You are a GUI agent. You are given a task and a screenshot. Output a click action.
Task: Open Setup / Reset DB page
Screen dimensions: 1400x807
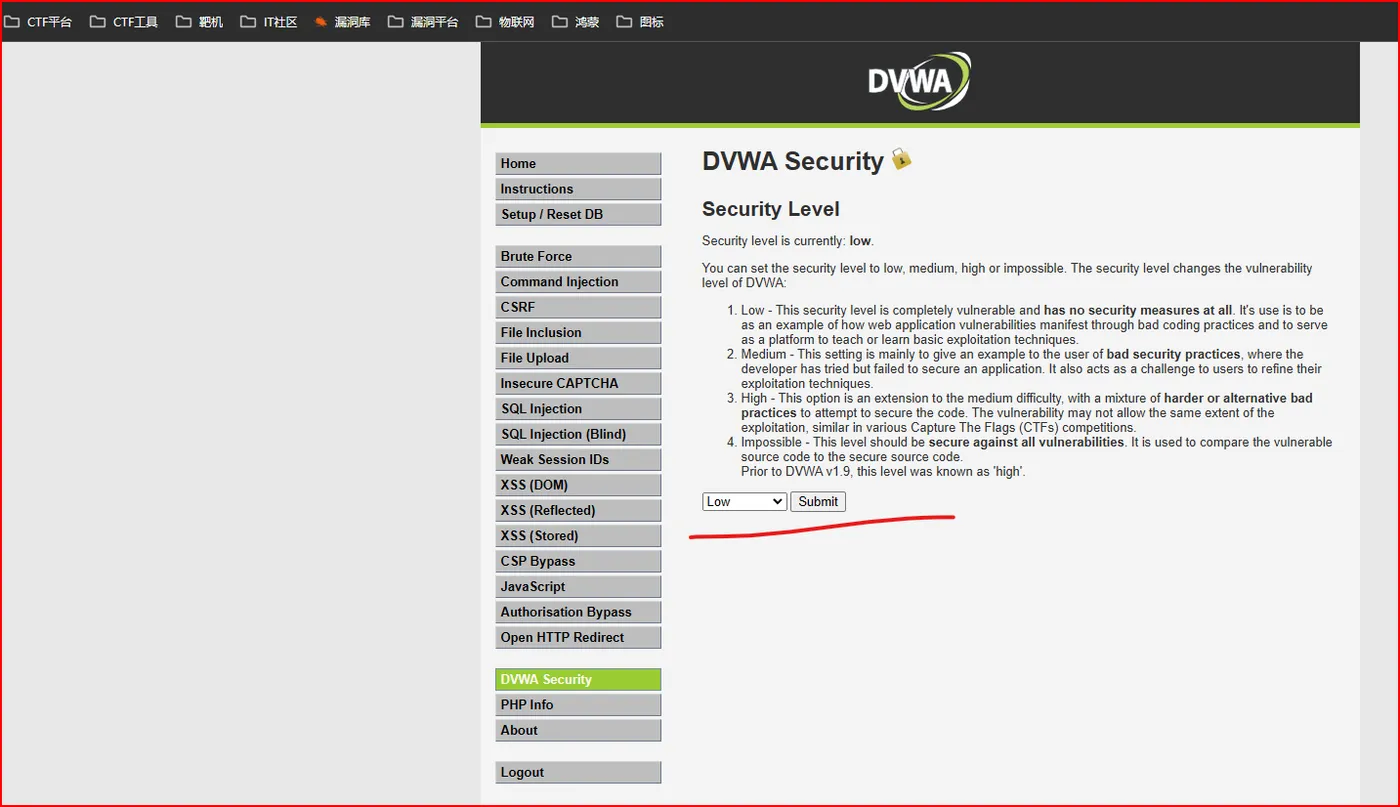click(578, 215)
